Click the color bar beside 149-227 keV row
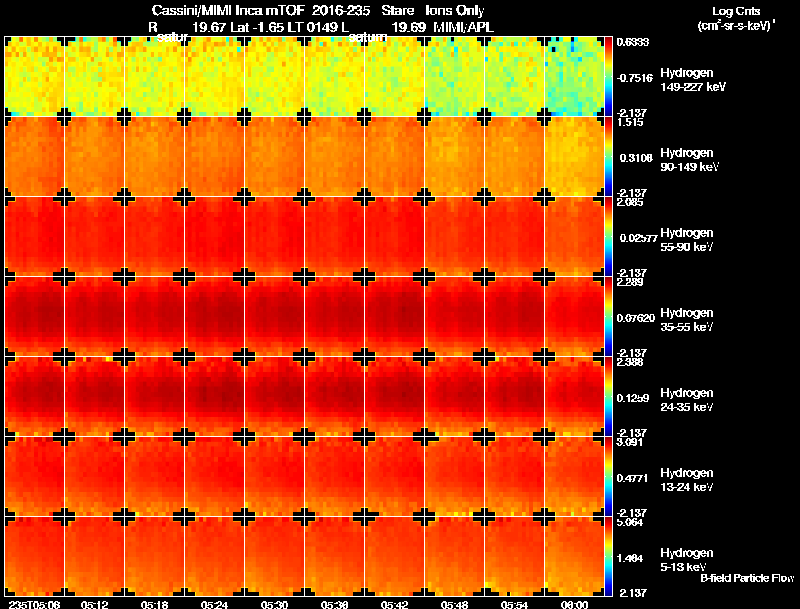The image size is (800, 609). tap(608, 77)
